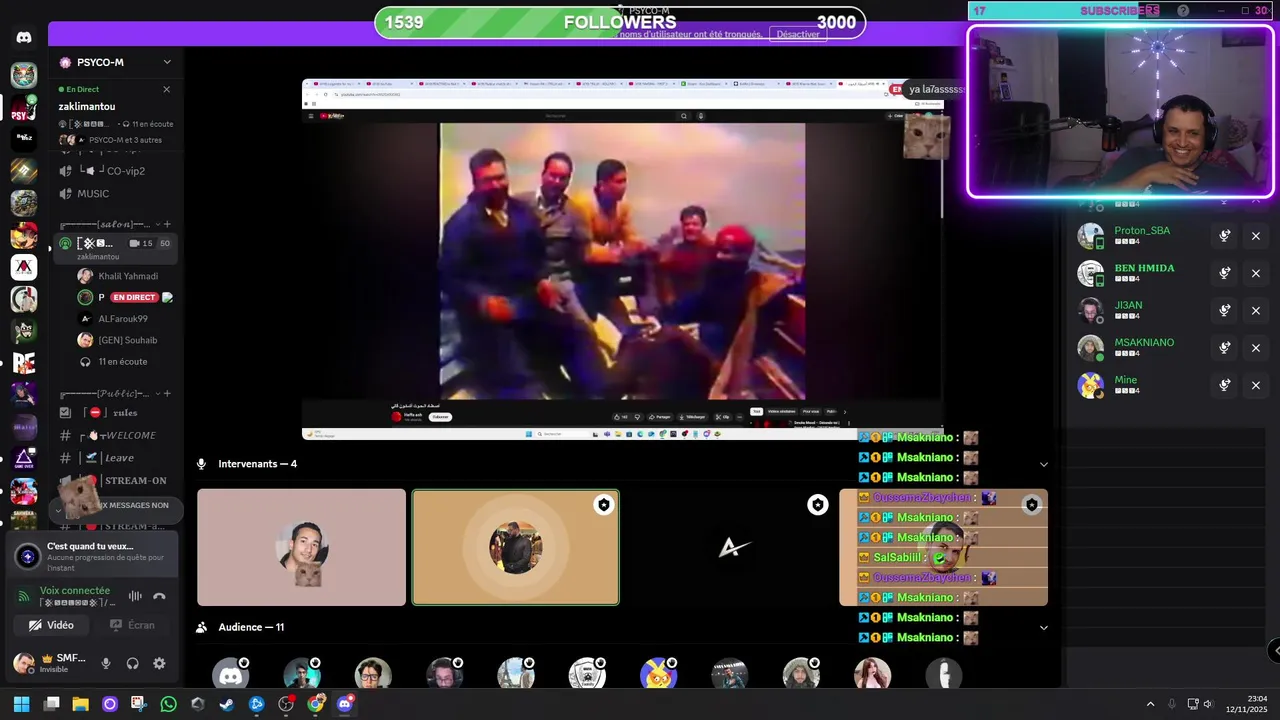
Task: Select Khalil Yahmadi in the stage channel
Action: coord(126,276)
